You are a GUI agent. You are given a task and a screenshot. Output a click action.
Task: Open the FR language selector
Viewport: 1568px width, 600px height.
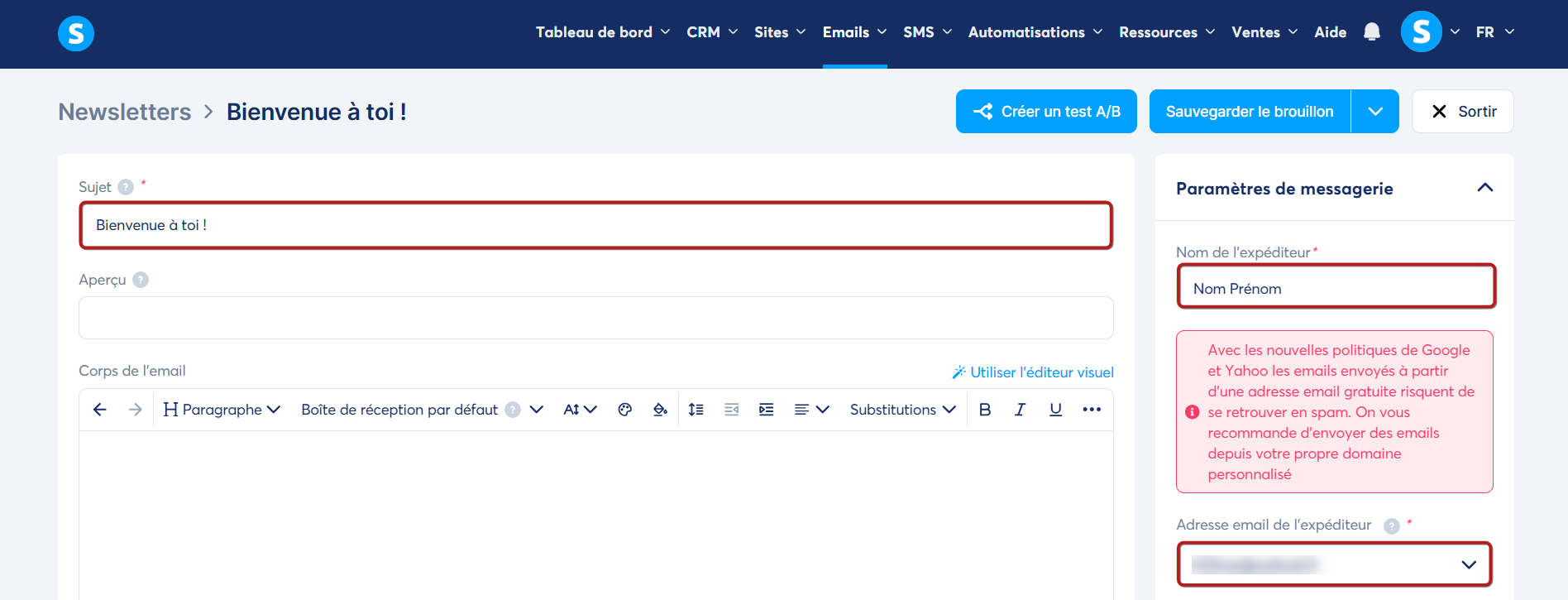pyautogui.click(x=1495, y=32)
